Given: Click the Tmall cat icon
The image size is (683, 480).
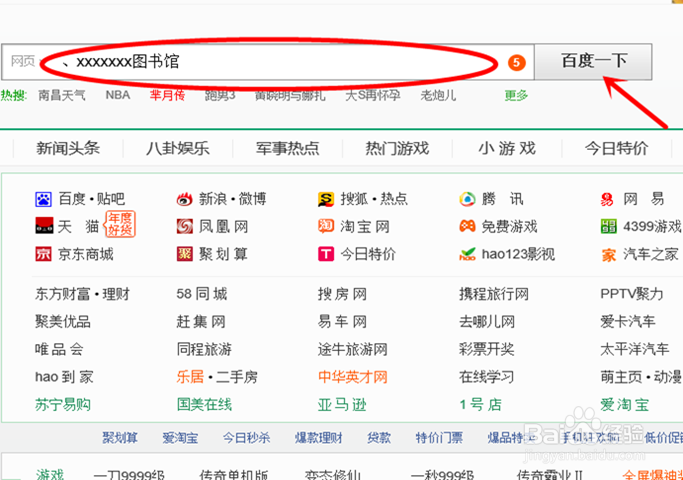Looking at the screenshot, I should 44,226.
